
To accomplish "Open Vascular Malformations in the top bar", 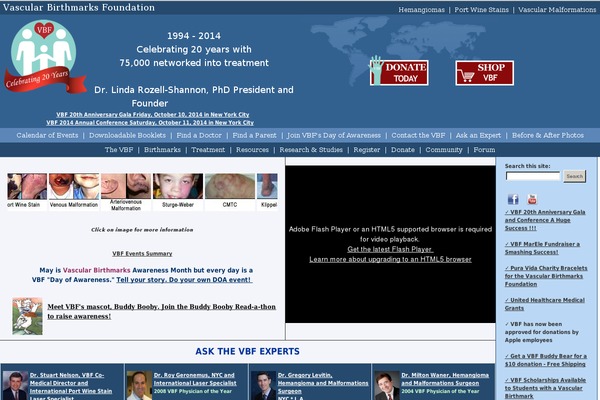I will click(557, 10).
